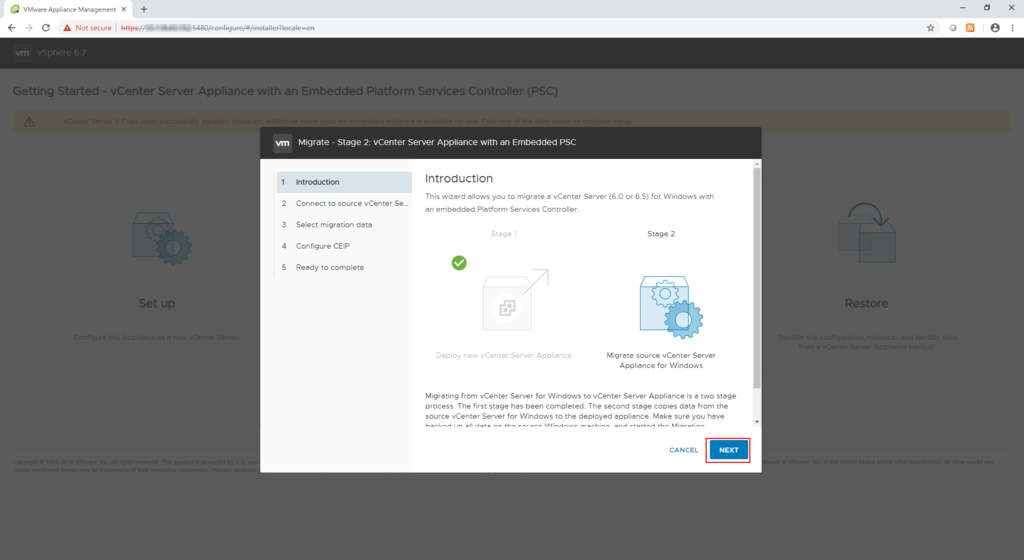
Task: Go back in the browser
Action: coord(11,27)
